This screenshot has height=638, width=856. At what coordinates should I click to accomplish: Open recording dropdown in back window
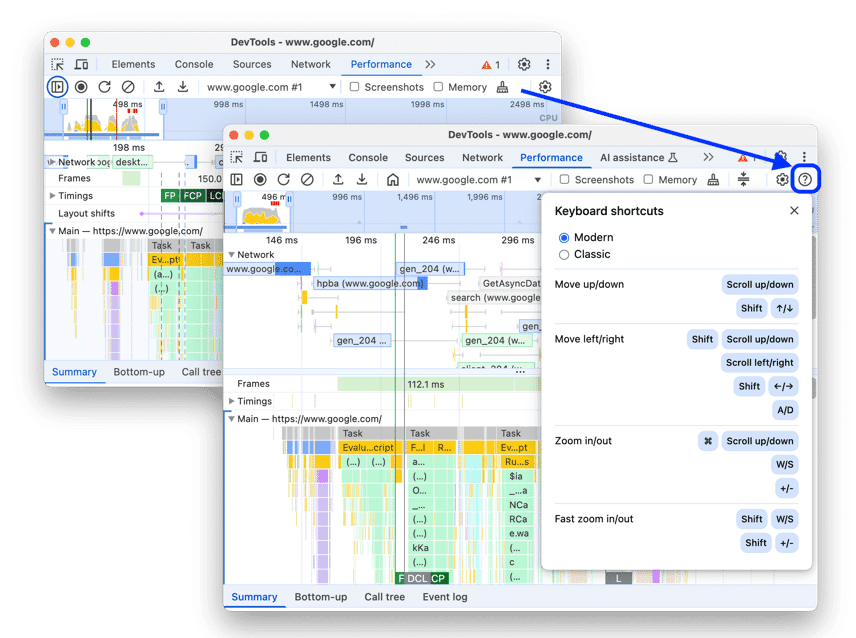[271, 87]
